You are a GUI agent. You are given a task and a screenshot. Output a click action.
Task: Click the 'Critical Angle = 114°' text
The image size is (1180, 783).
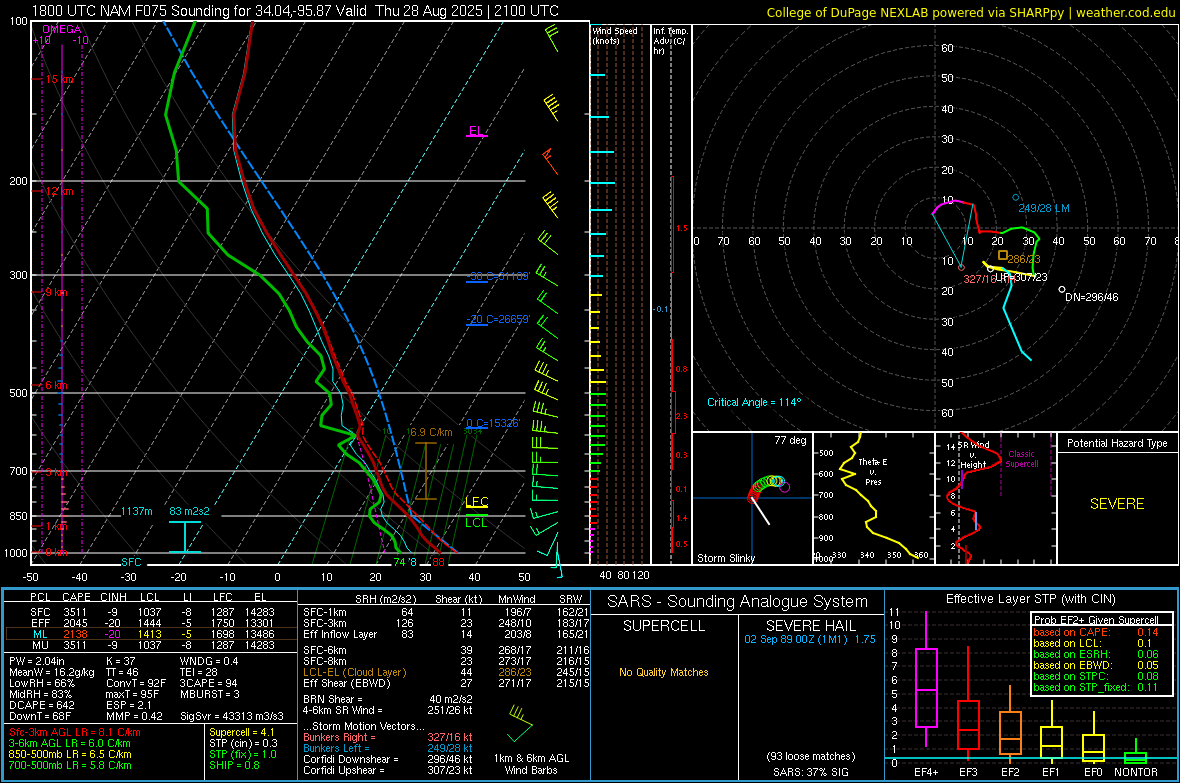tap(754, 402)
